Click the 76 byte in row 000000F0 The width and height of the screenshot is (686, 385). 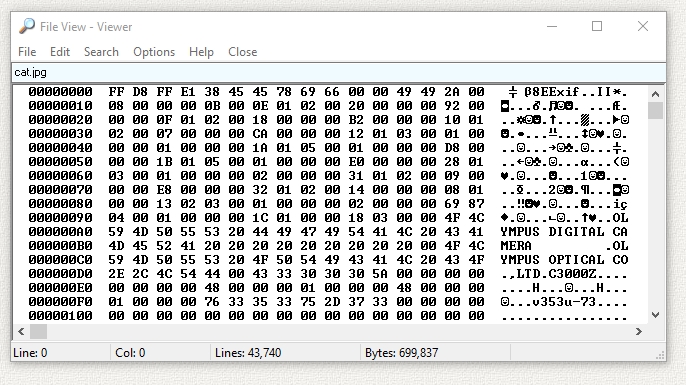(212, 302)
